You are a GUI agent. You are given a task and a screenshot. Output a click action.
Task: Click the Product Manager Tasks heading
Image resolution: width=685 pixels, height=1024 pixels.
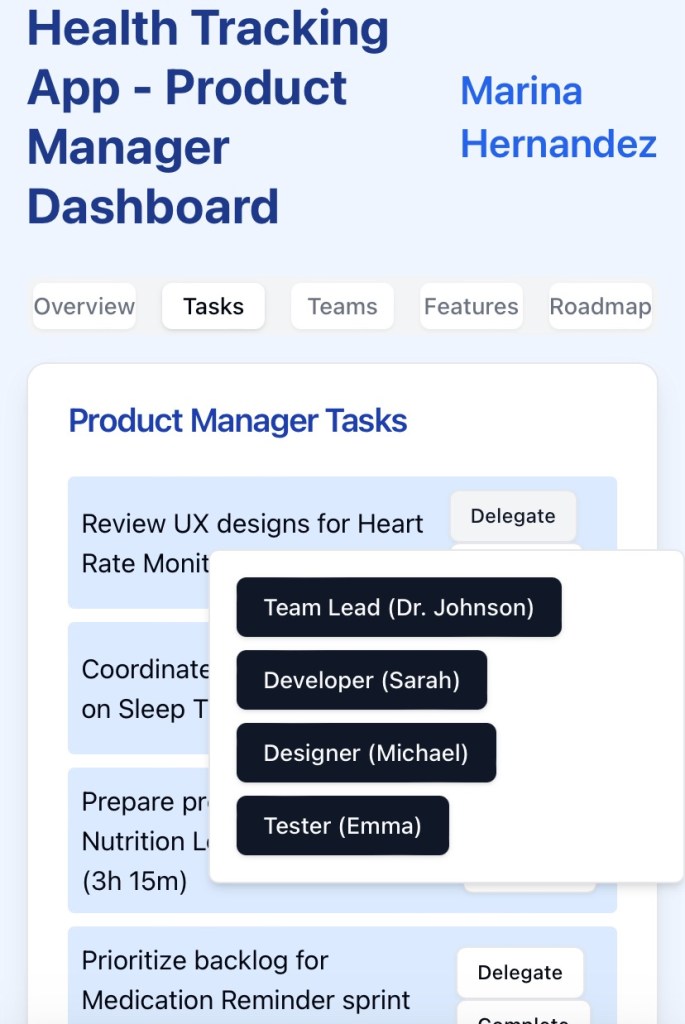(x=237, y=421)
